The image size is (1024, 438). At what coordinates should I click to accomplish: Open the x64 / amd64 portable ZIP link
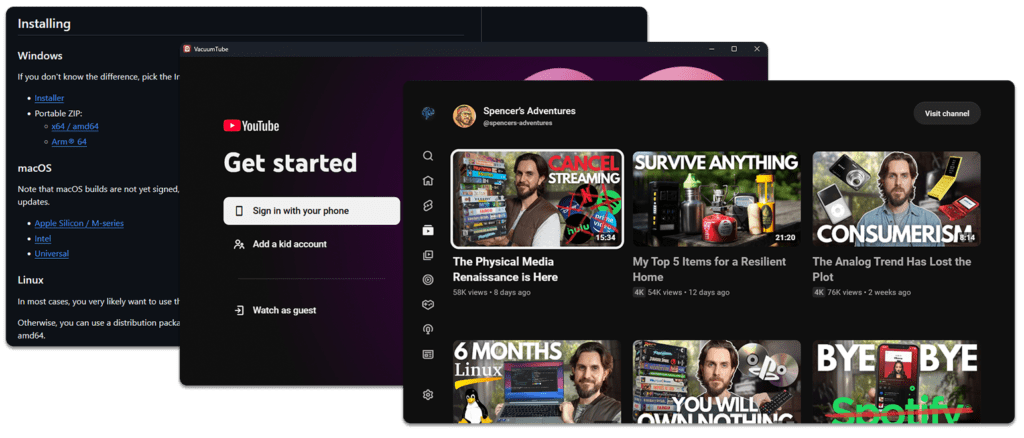[x=75, y=127]
